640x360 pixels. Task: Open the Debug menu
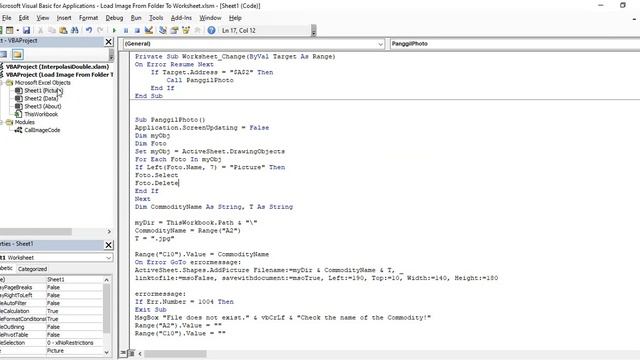(114, 18)
